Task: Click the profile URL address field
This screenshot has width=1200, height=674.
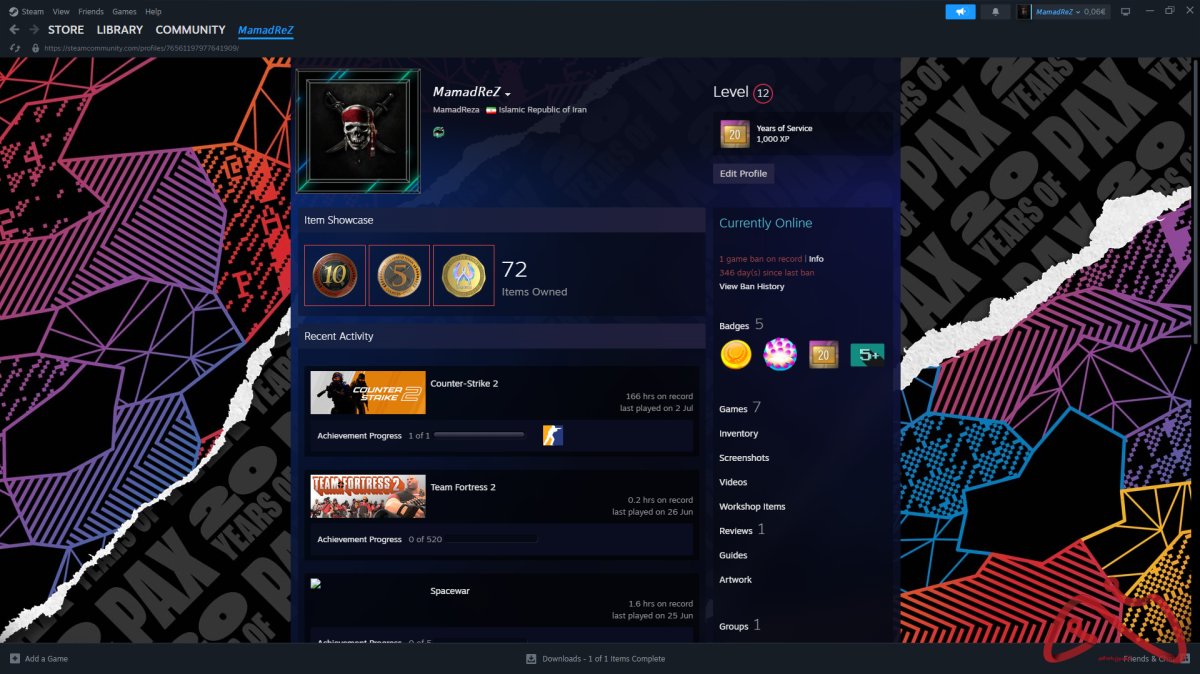Action: 142,48
